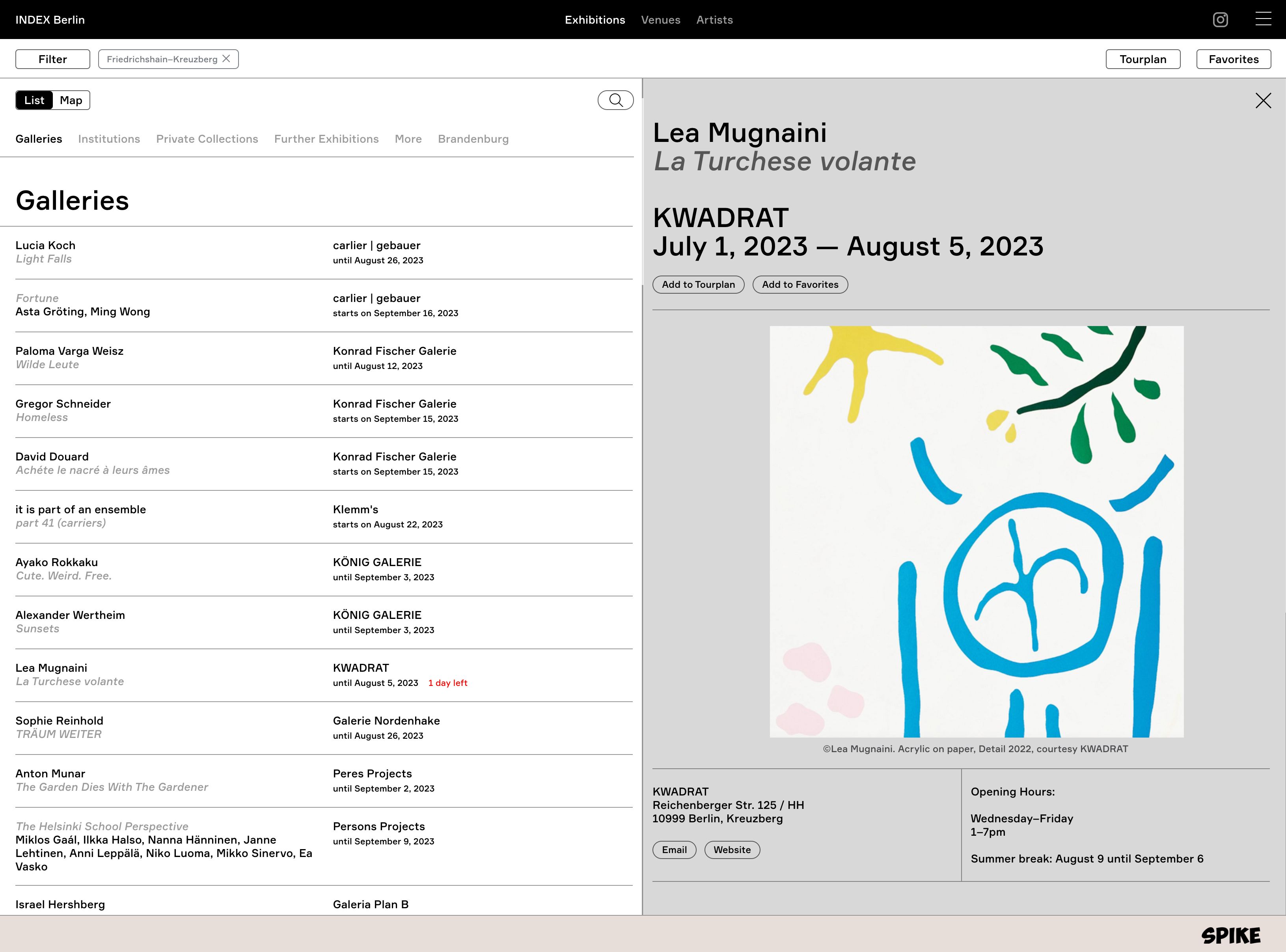The width and height of the screenshot is (1286, 952).
Task: Open the KWADRAT Website button
Action: click(732, 850)
